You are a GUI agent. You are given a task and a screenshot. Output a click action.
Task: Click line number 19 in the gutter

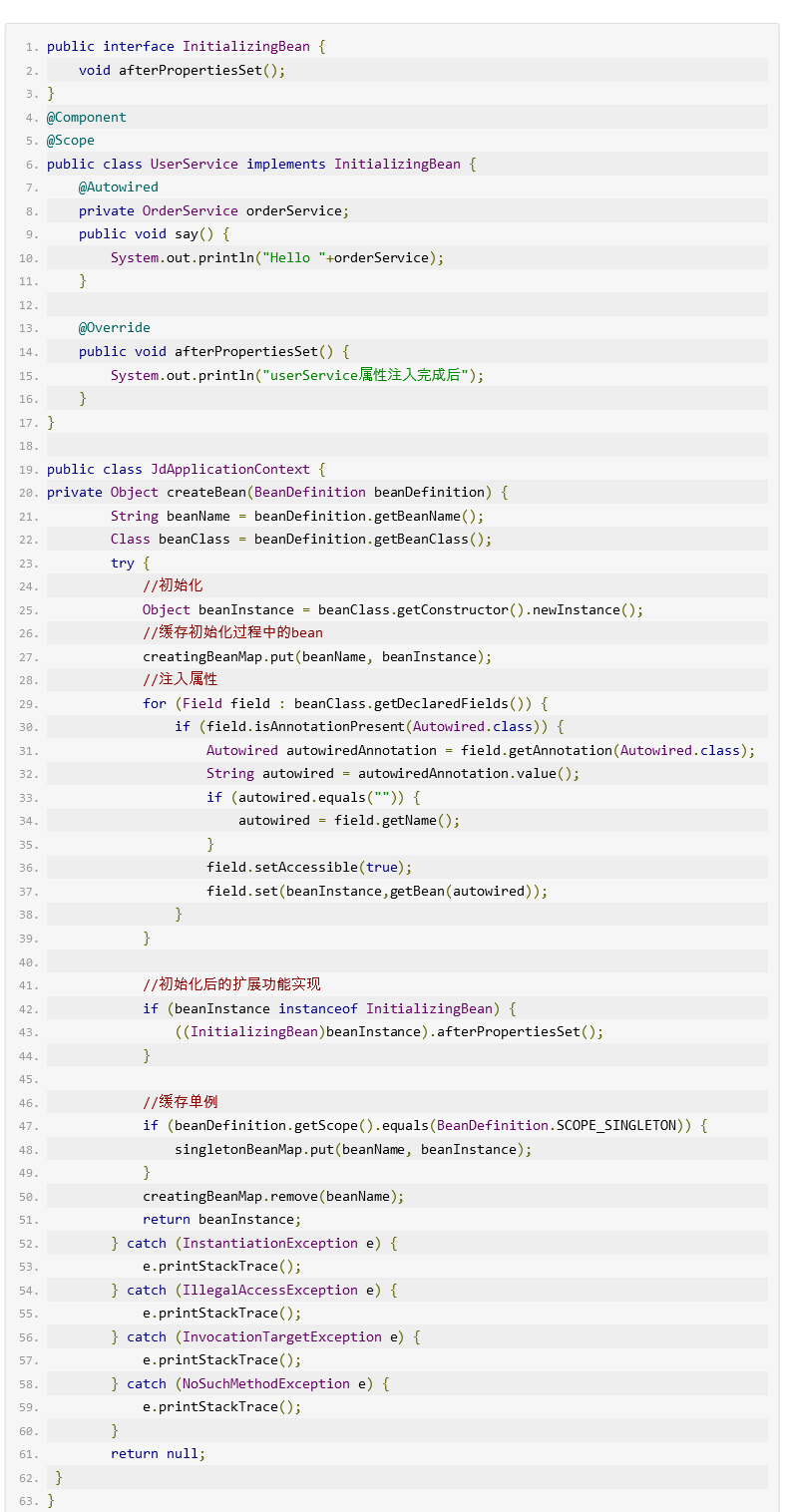click(x=29, y=469)
